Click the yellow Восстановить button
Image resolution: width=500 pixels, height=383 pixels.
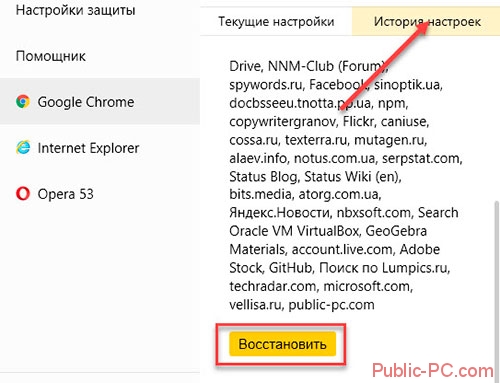click(282, 344)
